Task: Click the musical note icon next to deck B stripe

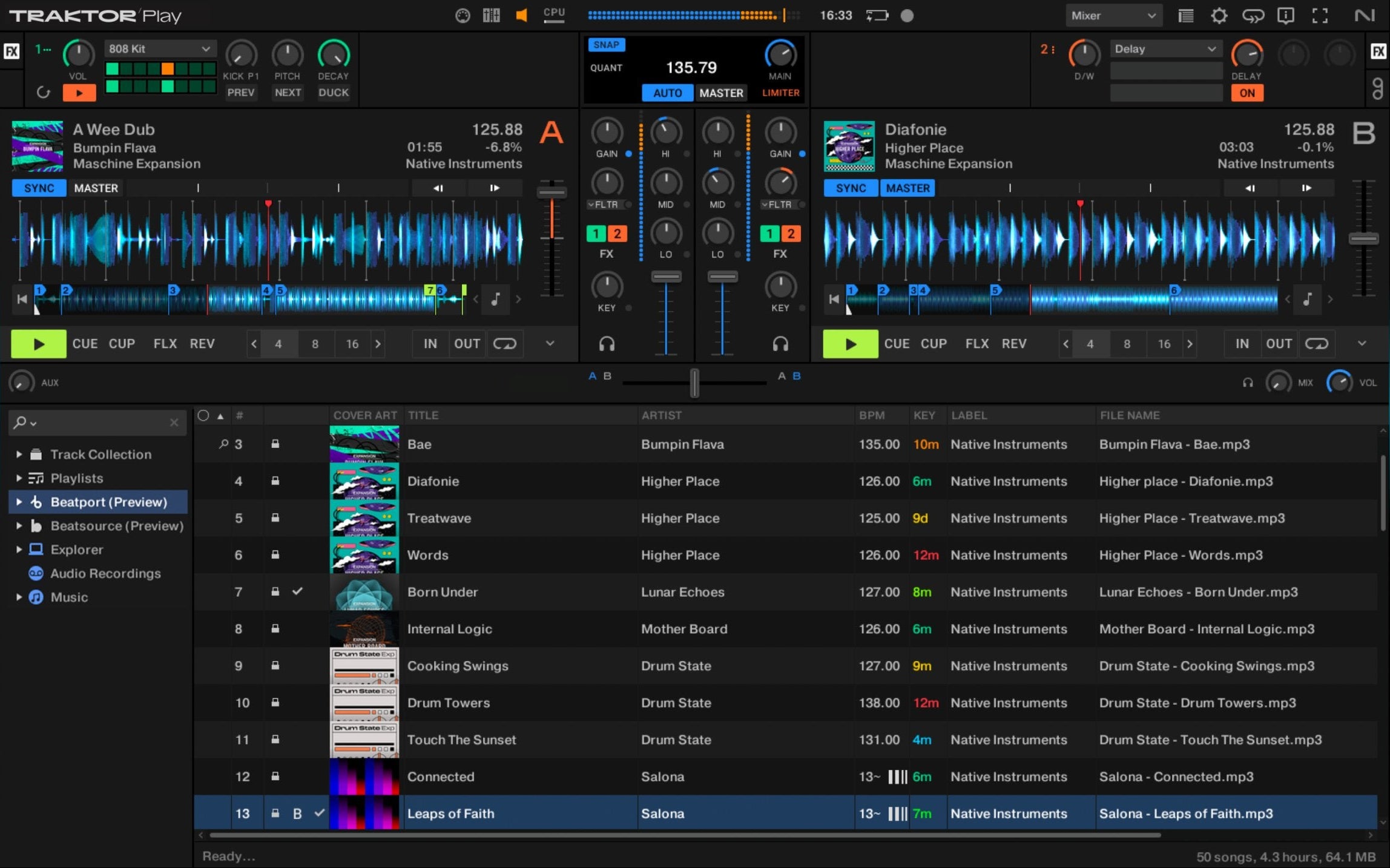Action: tap(1307, 299)
